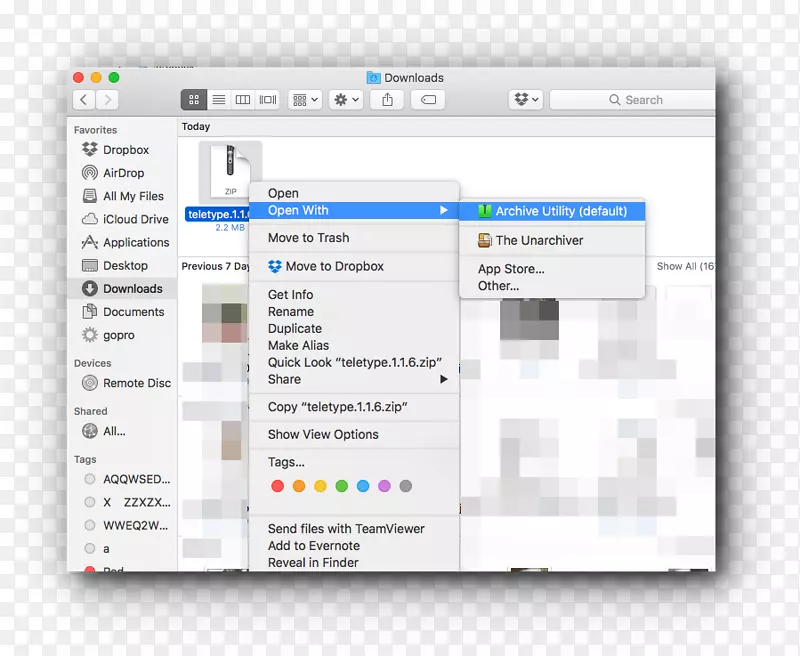800x656 pixels.
Task: Click the Show All link
Action: click(x=684, y=267)
